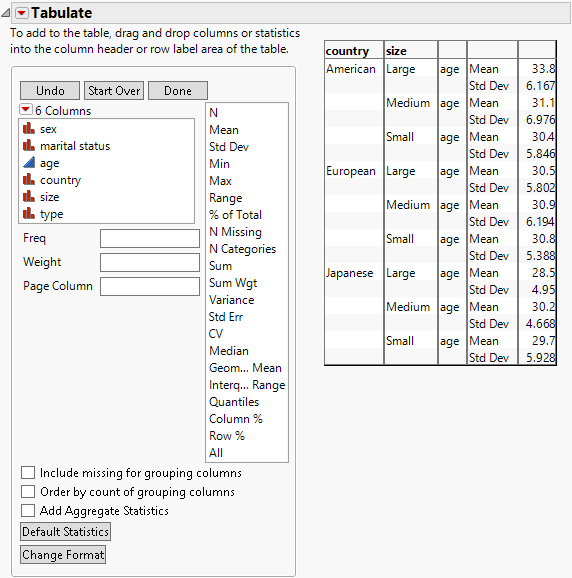Select the Range statistic
Viewport: 572px width, 578px height.
tap(226, 198)
